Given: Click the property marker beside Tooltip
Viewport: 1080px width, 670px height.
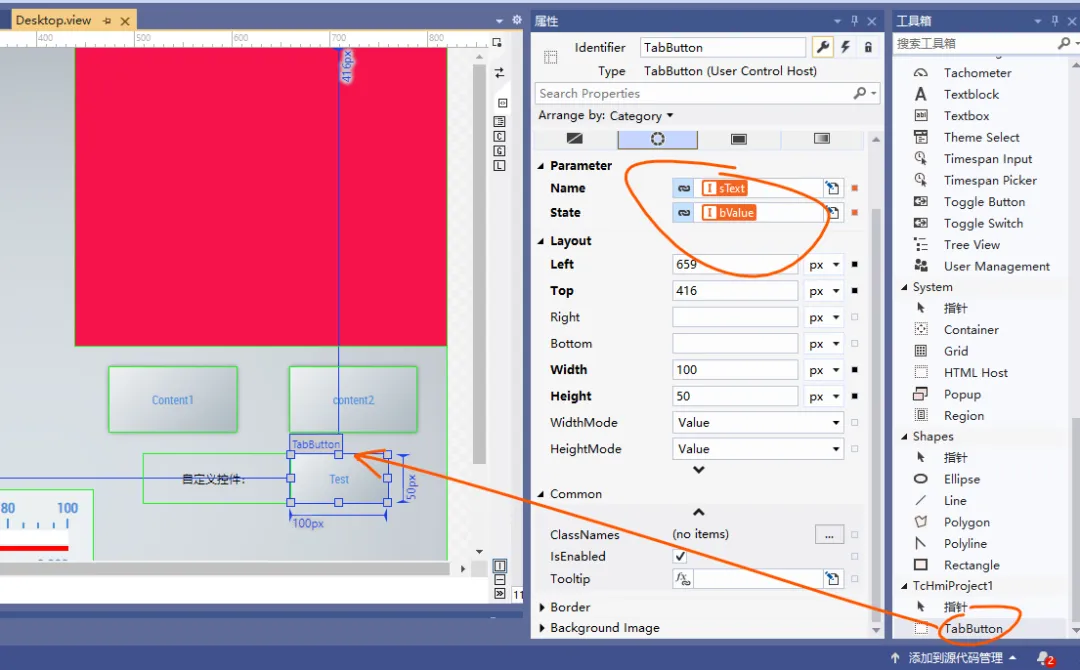Looking at the screenshot, I should pos(855,579).
